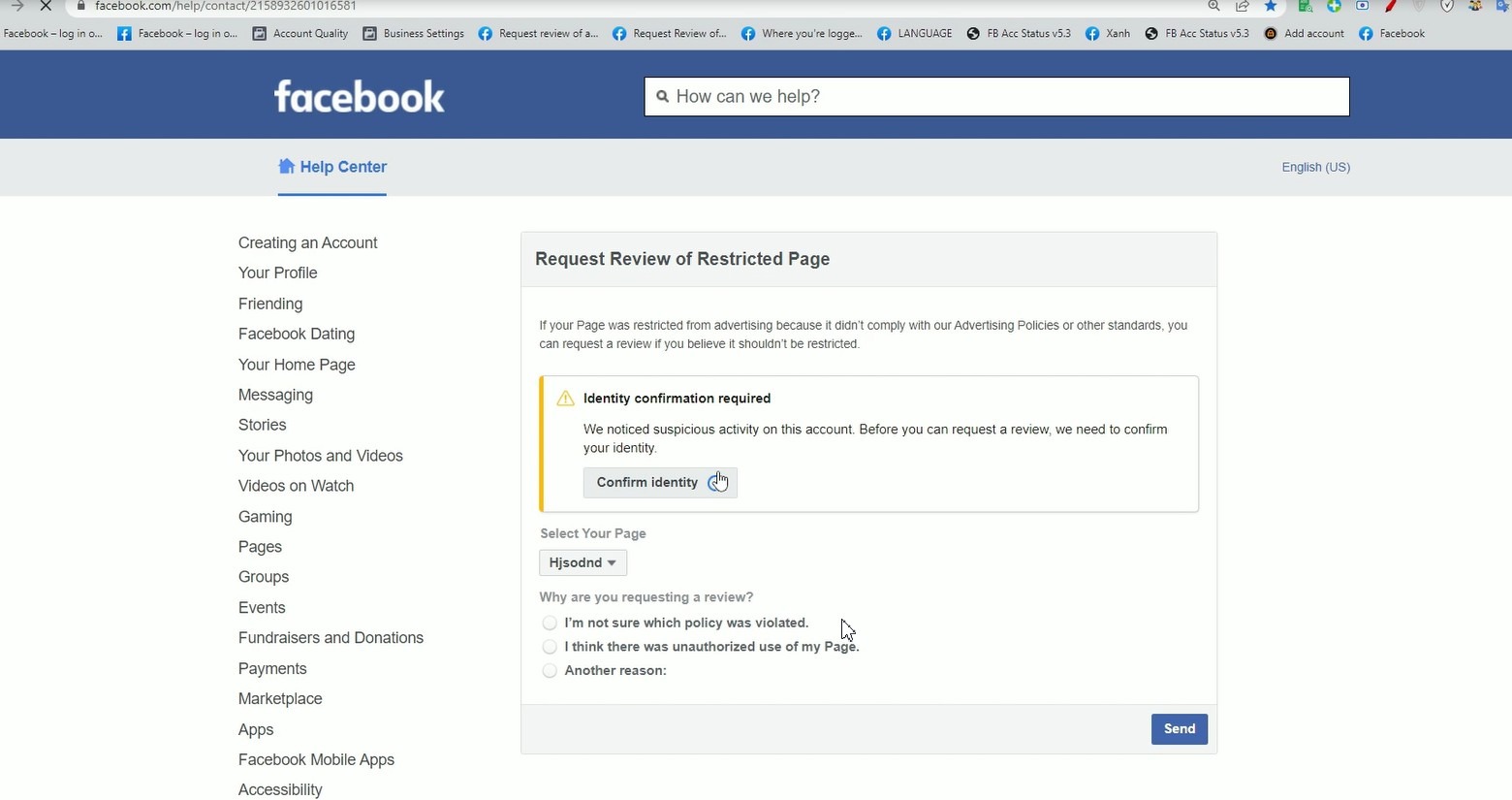This screenshot has height=800, width=1512.
Task: Open Your Photos and Videos topic
Action: click(320, 456)
